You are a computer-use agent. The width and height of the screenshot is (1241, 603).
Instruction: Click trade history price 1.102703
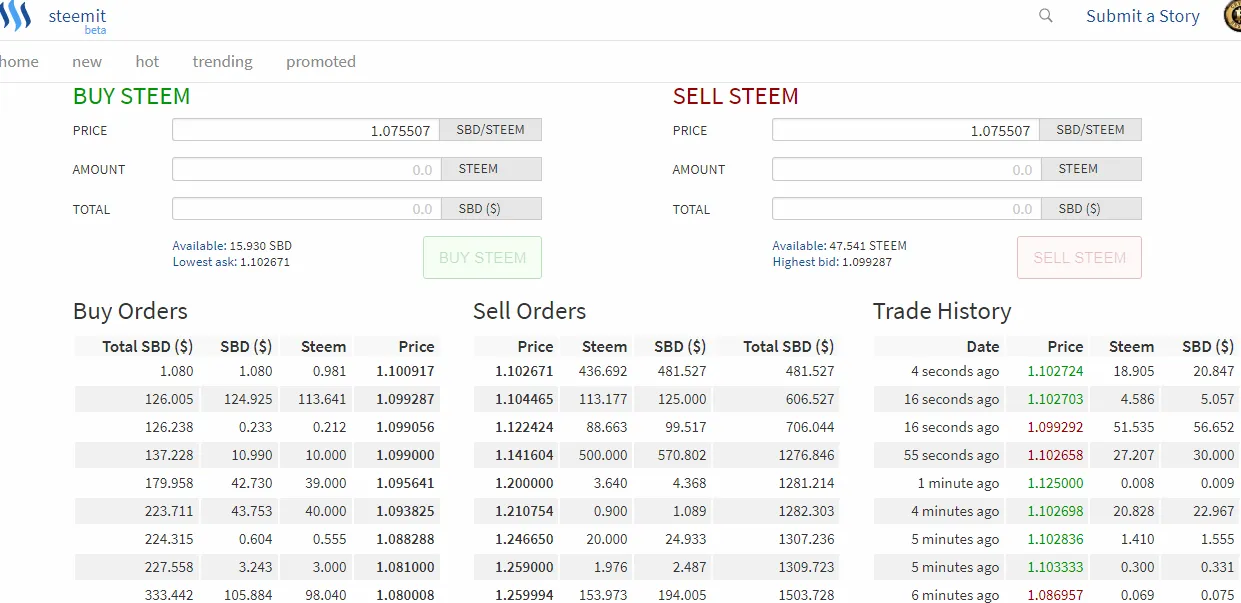pos(1056,399)
